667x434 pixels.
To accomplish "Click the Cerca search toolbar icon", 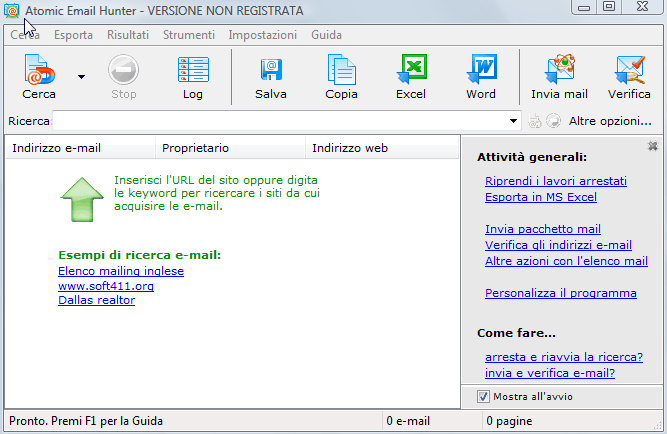I will click(x=39, y=75).
